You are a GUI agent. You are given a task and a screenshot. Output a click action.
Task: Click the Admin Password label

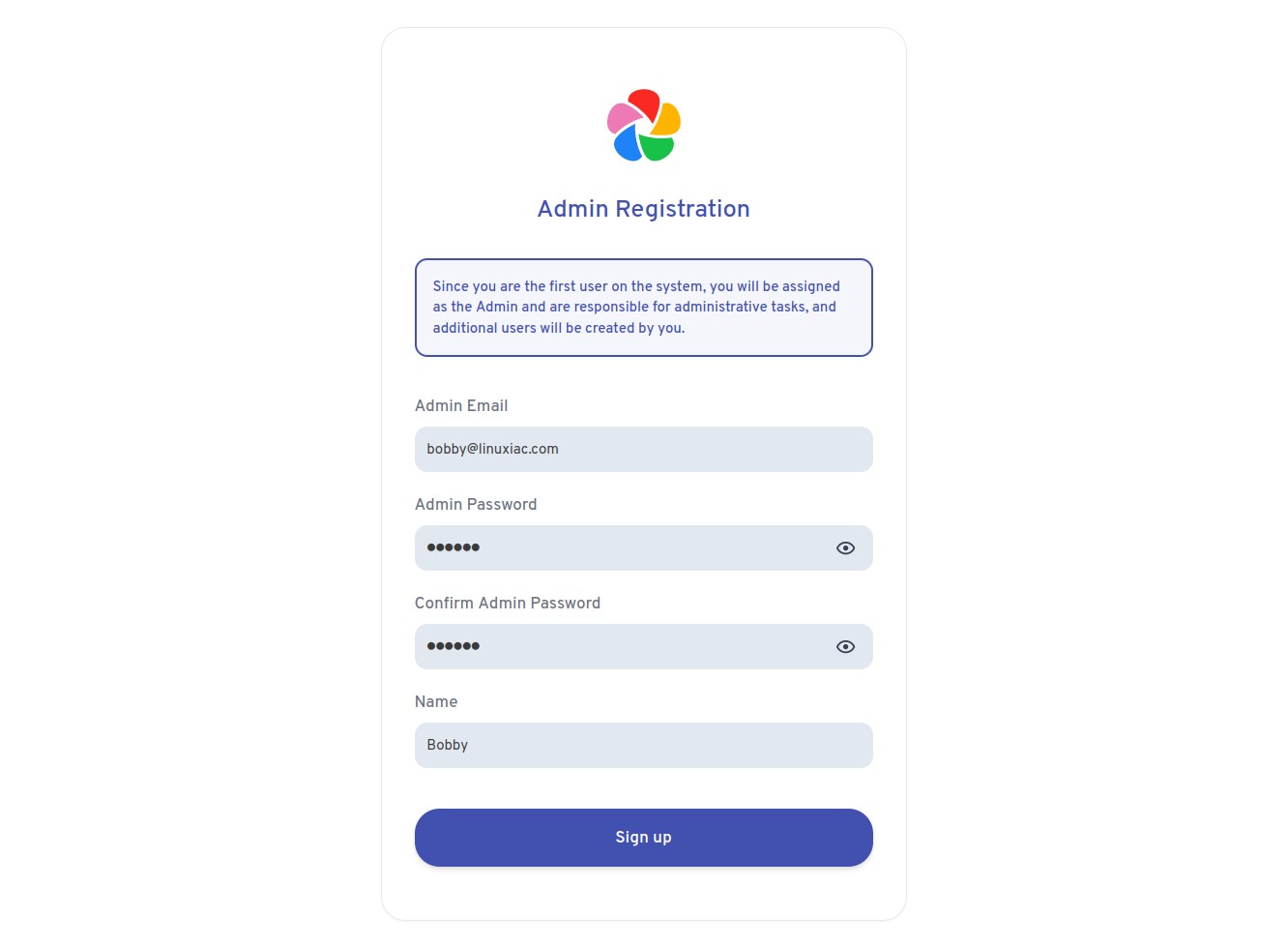coord(476,505)
